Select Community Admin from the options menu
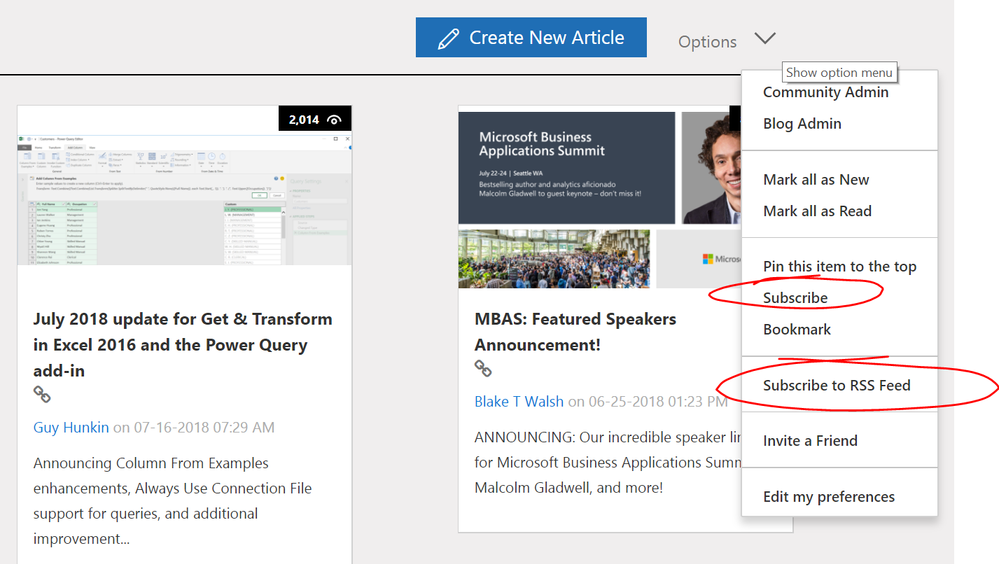The image size is (999, 564). pyautogui.click(x=826, y=92)
